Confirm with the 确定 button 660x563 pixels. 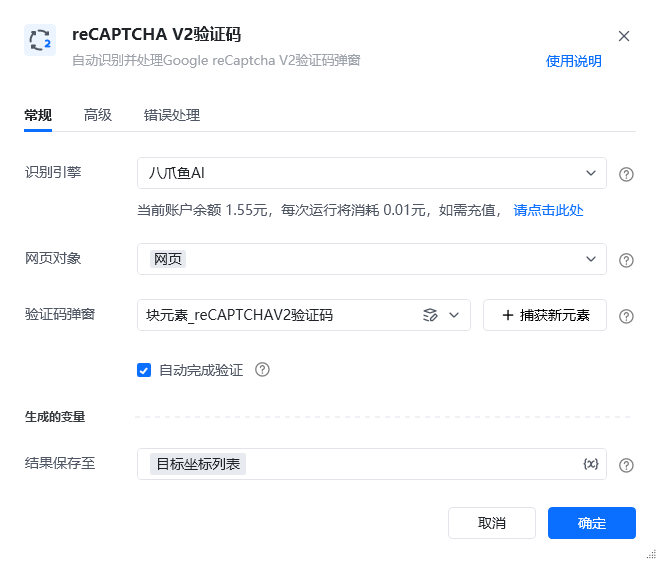pyautogui.click(x=591, y=523)
